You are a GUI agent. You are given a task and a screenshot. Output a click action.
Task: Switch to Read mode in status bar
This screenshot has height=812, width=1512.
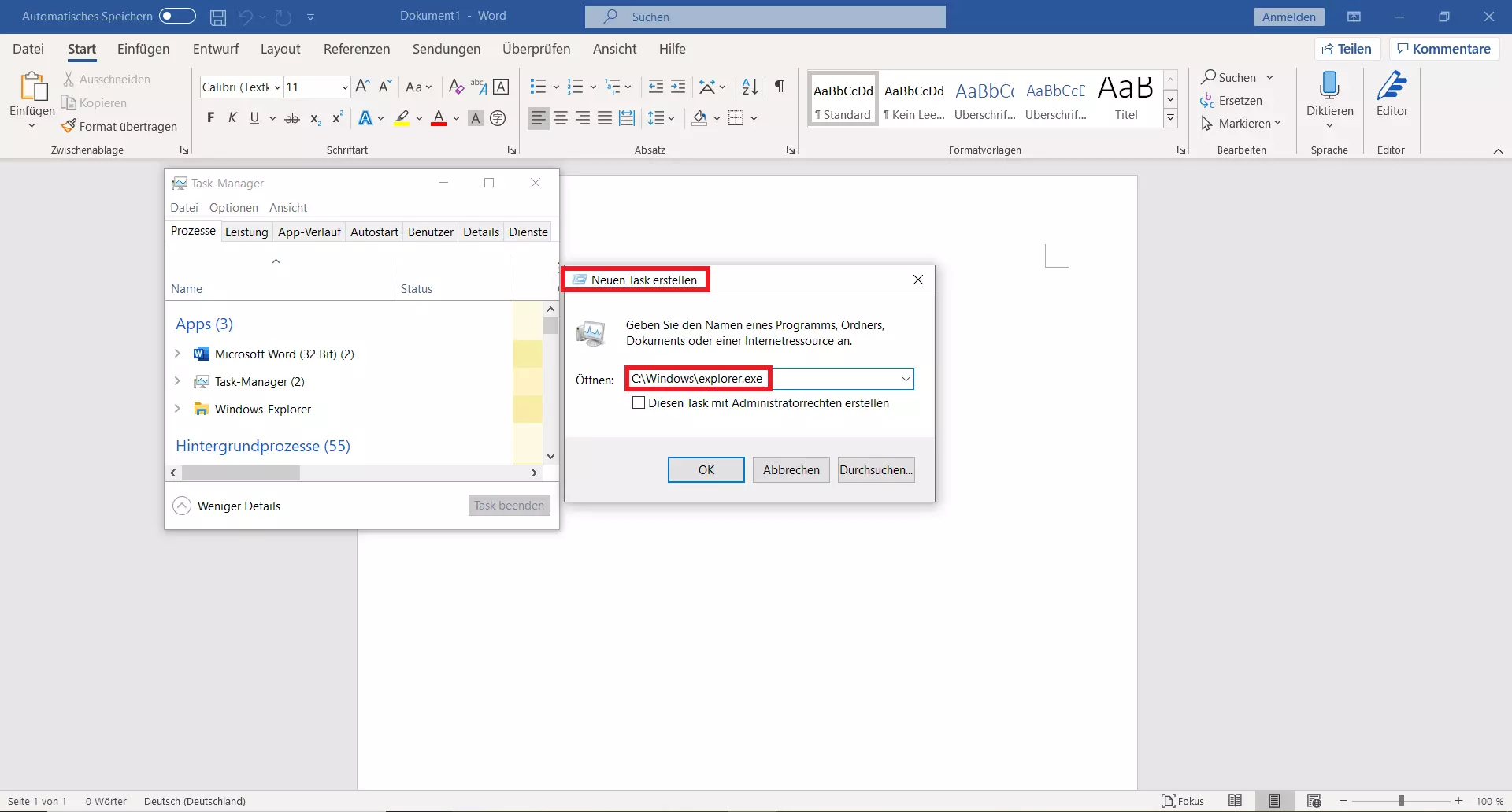(x=1235, y=801)
